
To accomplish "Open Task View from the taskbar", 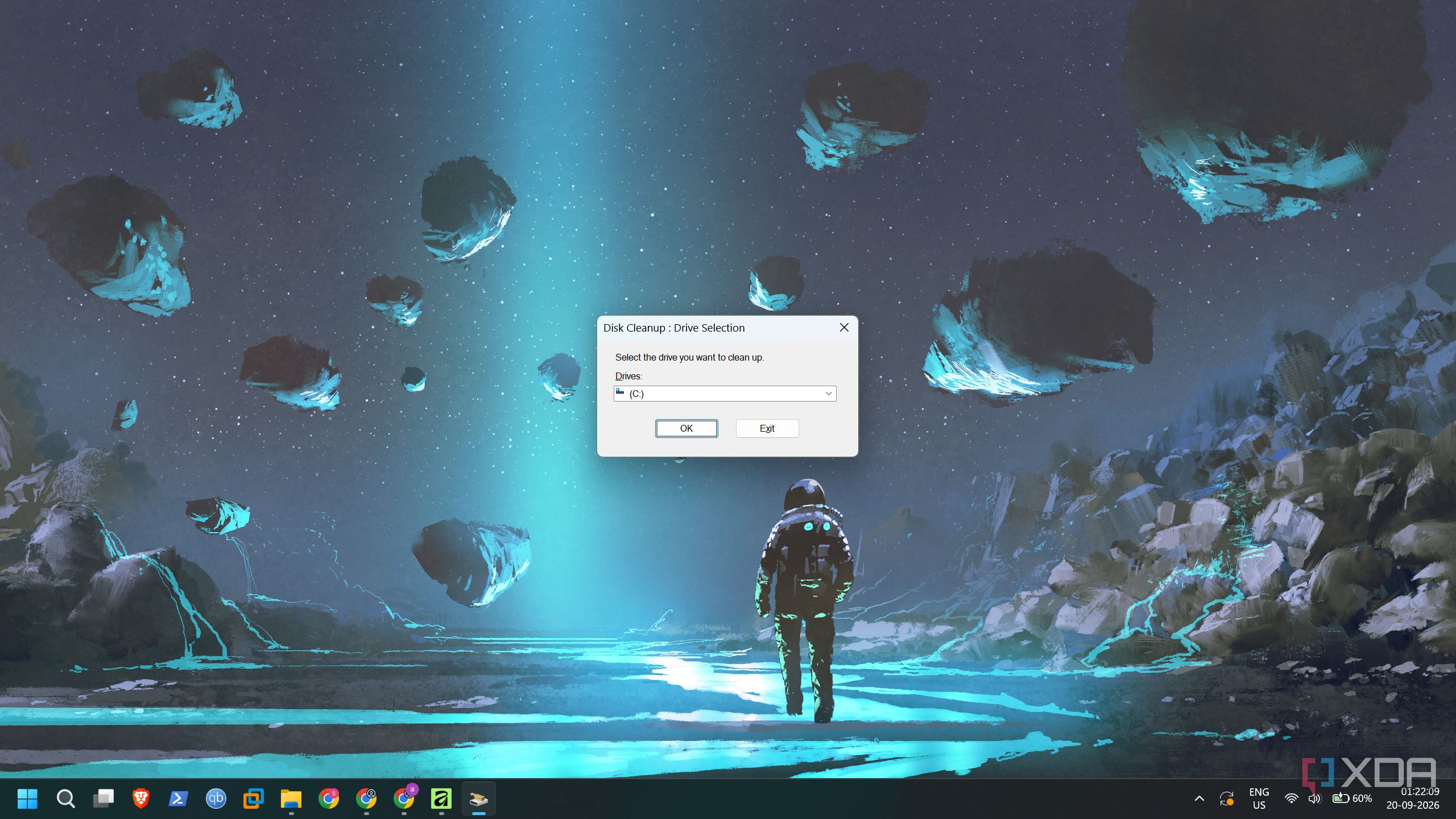I will pyautogui.click(x=103, y=799).
